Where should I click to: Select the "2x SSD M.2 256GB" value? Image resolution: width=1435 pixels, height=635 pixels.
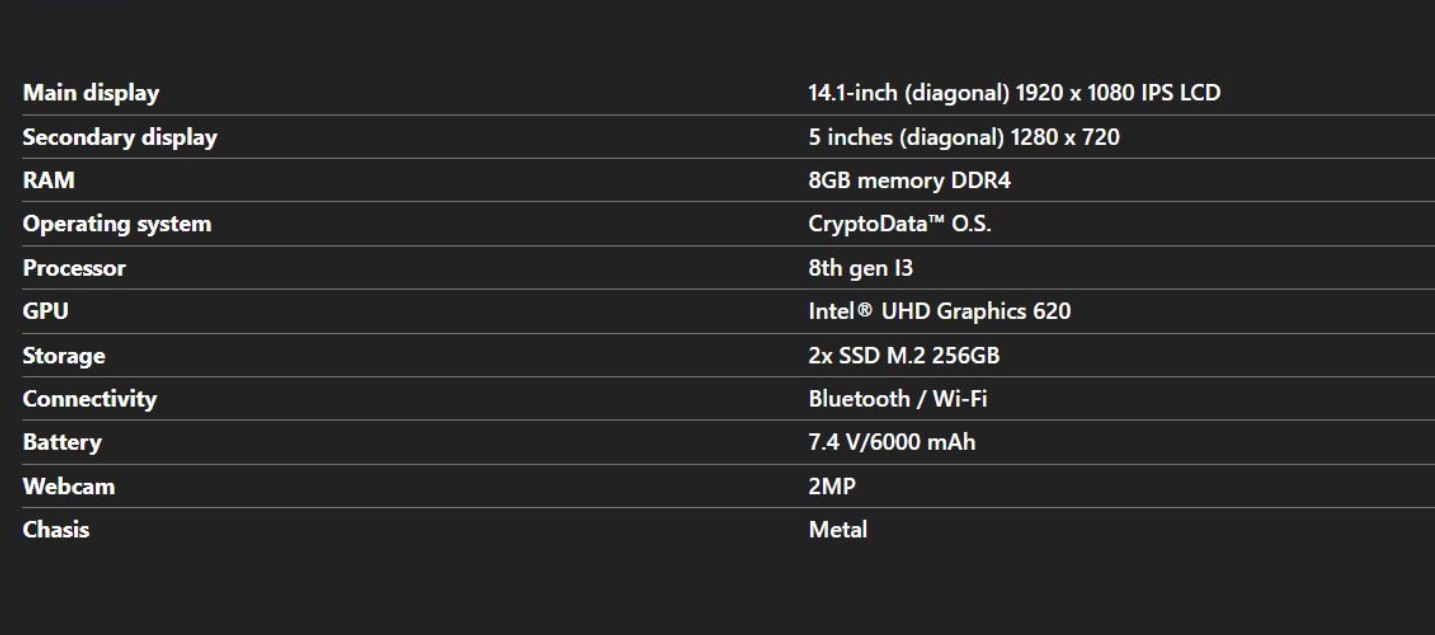tap(904, 355)
